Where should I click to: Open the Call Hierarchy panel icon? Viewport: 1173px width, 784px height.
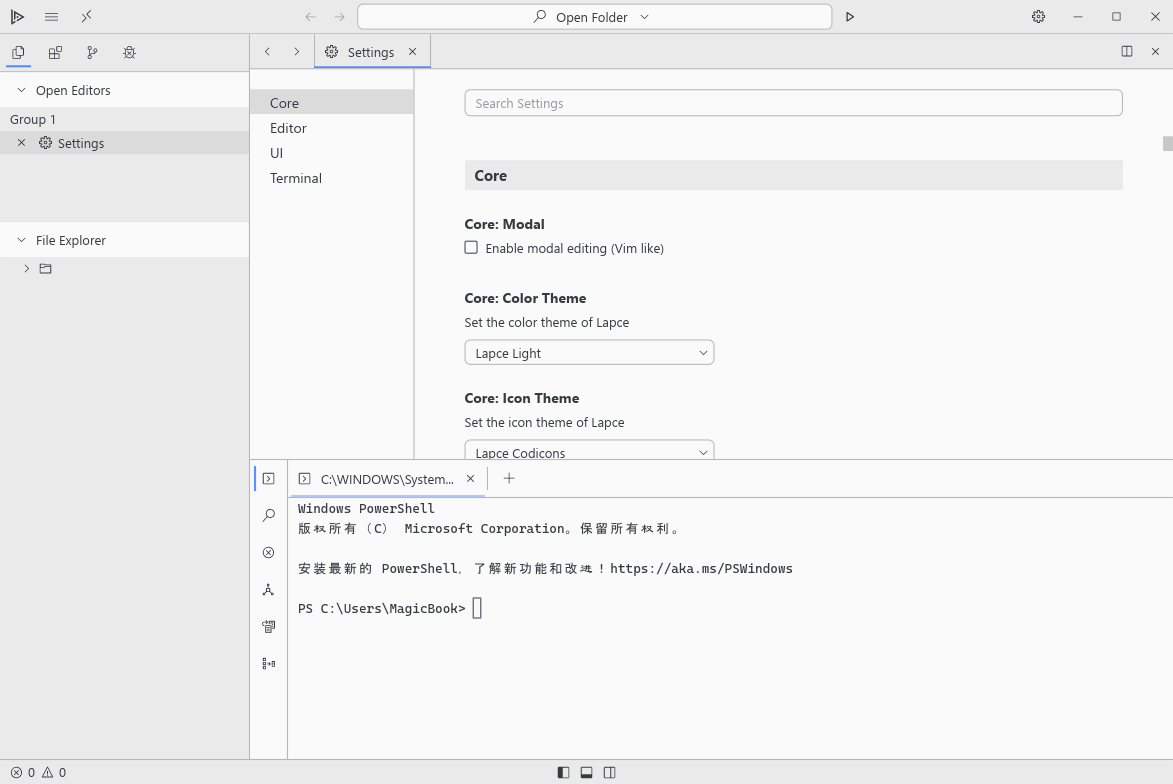[x=269, y=589]
